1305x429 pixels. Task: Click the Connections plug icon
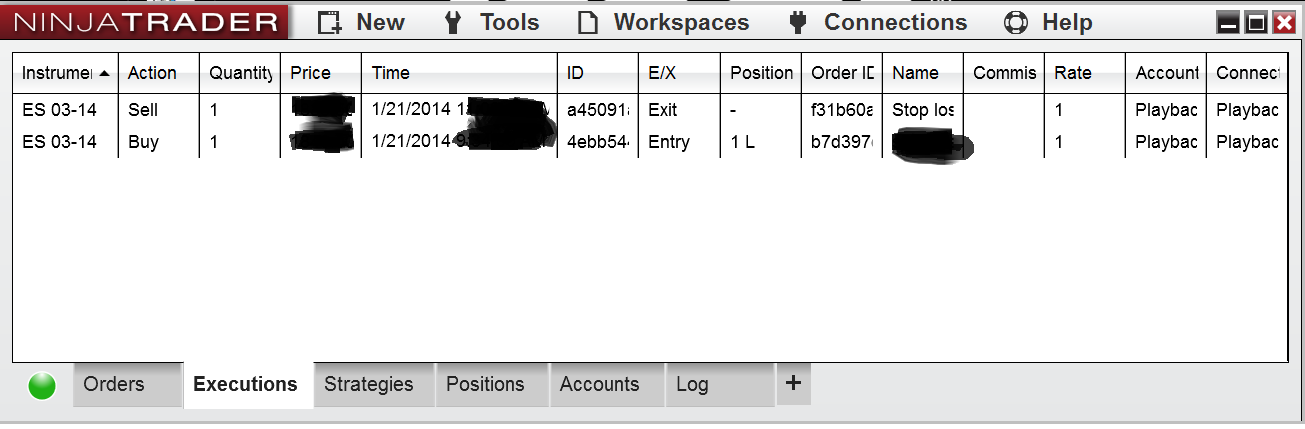tap(797, 22)
